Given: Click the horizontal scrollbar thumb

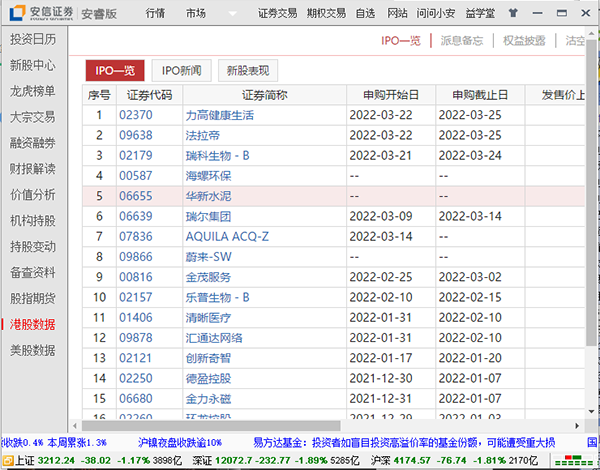Looking at the screenshot, I should click(211, 426).
